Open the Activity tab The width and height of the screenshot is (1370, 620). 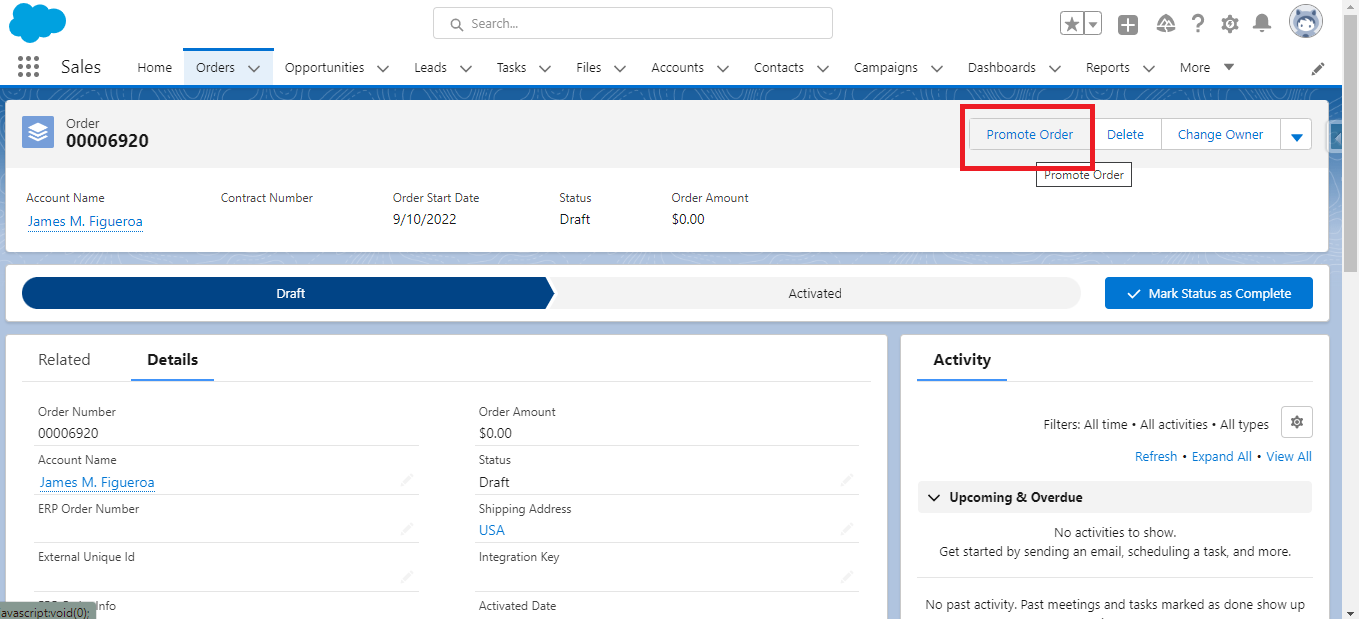click(x=962, y=360)
